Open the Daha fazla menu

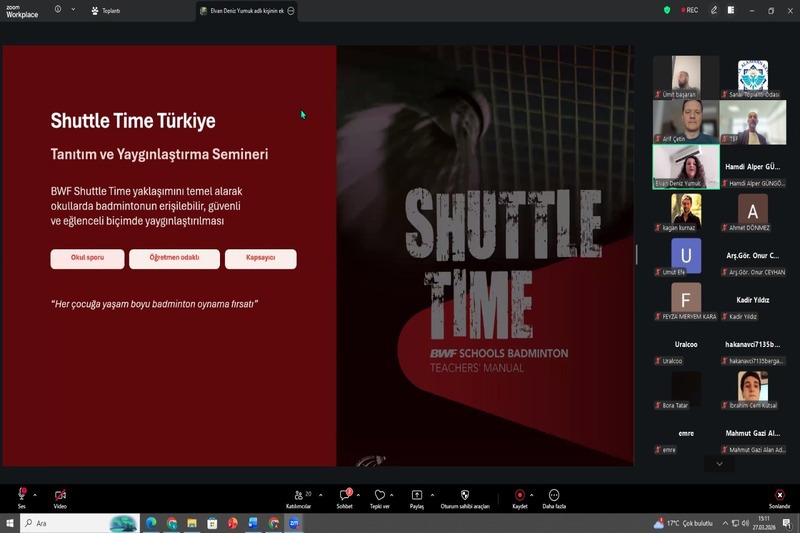tap(554, 496)
